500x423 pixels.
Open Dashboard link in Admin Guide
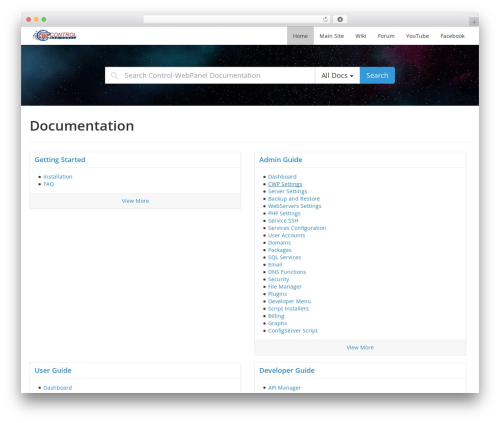coord(282,177)
